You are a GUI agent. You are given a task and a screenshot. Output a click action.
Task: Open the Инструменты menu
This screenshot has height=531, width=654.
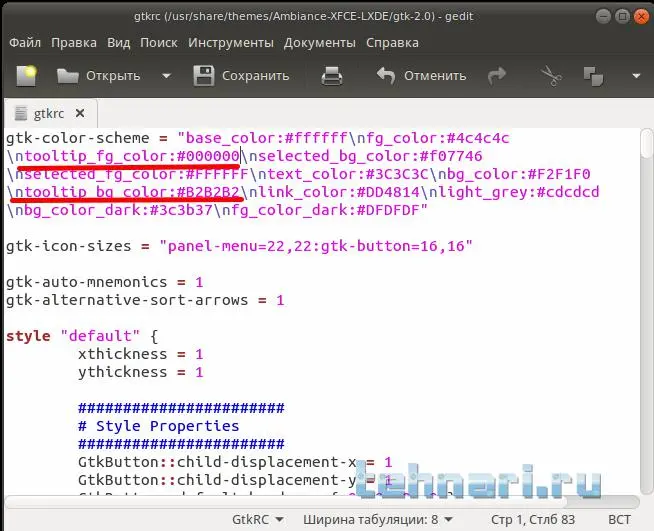(231, 43)
